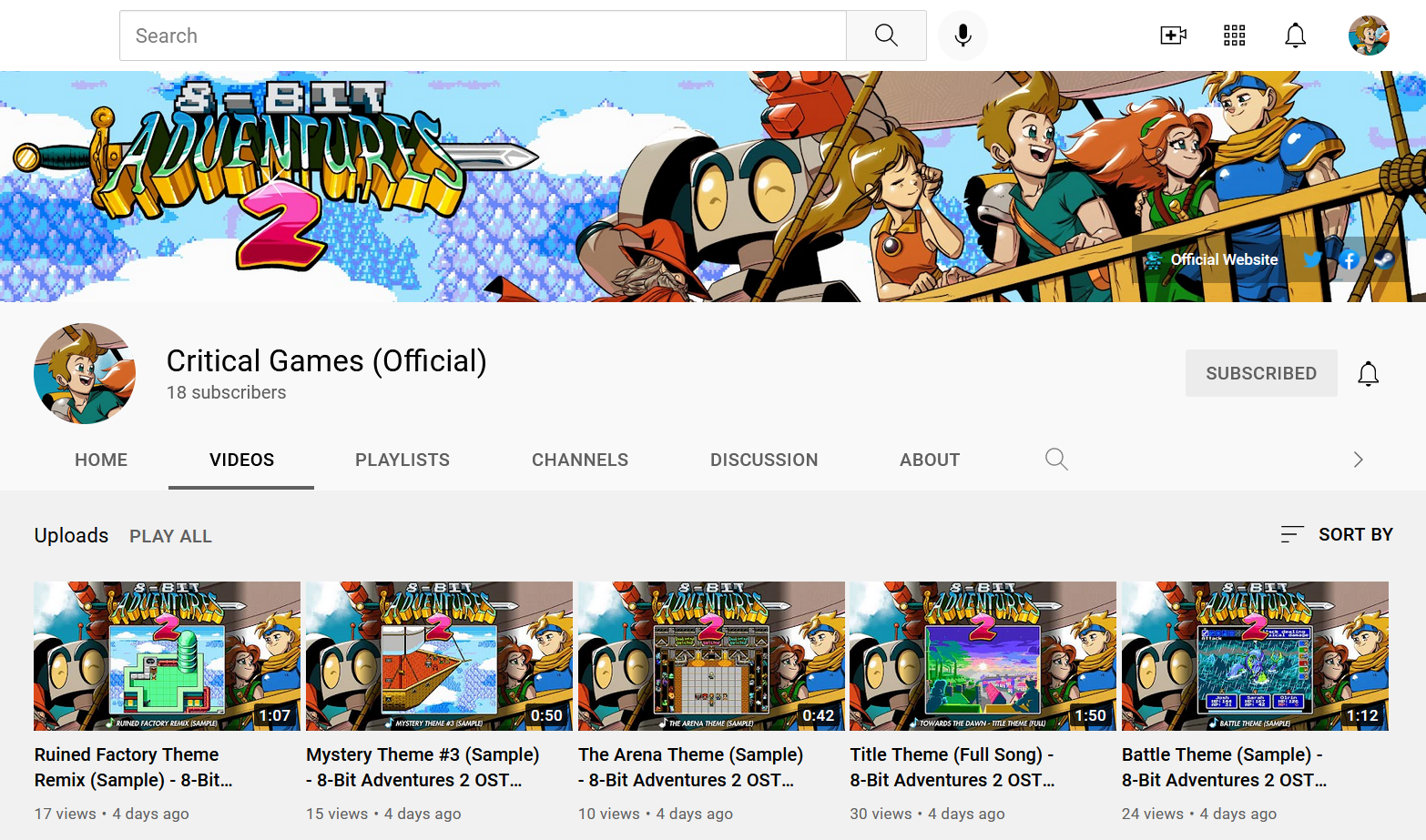Play The Arena Theme thumbnail
The width and height of the screenshot is (1426, 840).
coord(711,655)
